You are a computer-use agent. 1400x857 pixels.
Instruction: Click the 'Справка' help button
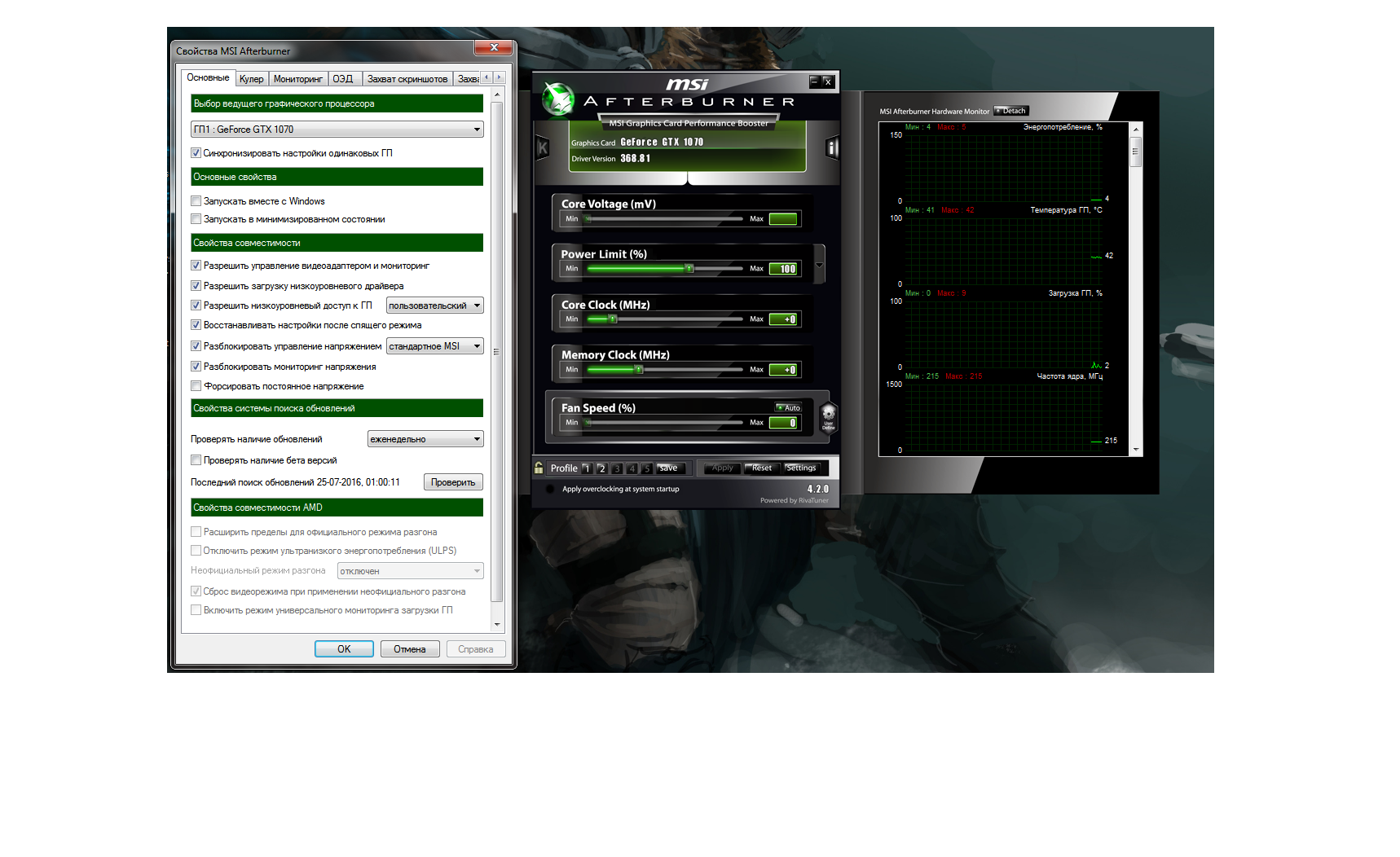pos(476,649)
